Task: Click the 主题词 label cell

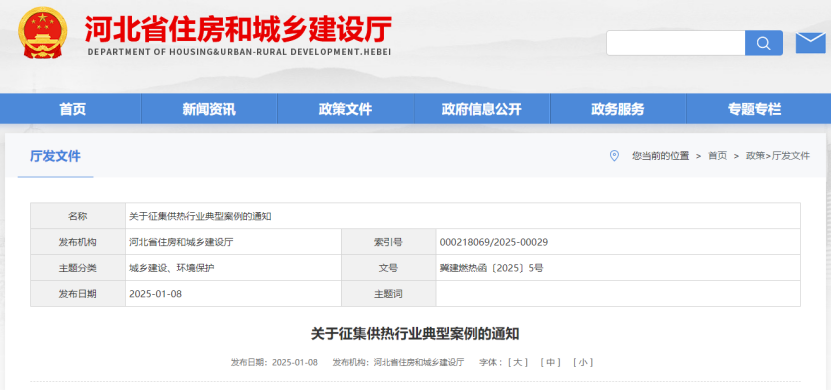Action: 388,294
